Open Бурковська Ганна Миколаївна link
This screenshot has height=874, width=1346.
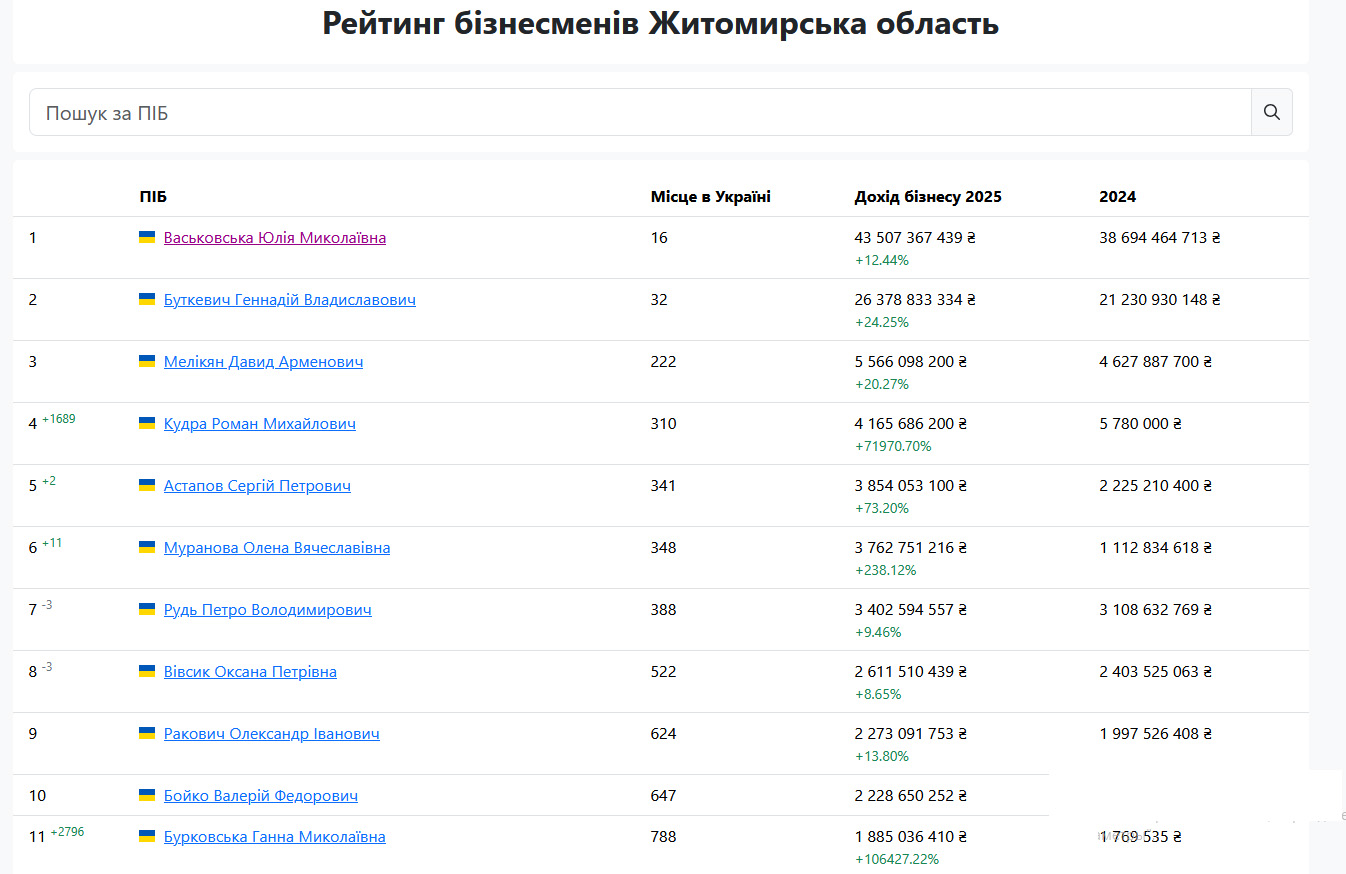pos(275,837)
